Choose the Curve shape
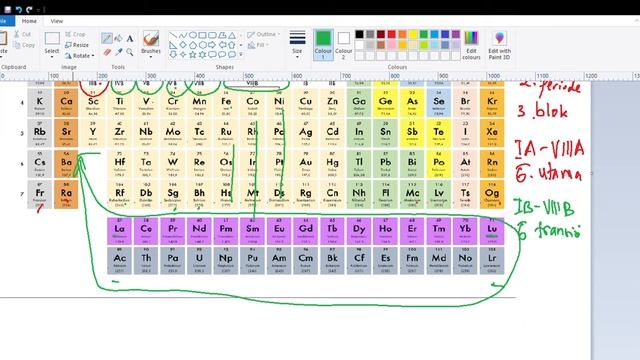 point(183,35)
